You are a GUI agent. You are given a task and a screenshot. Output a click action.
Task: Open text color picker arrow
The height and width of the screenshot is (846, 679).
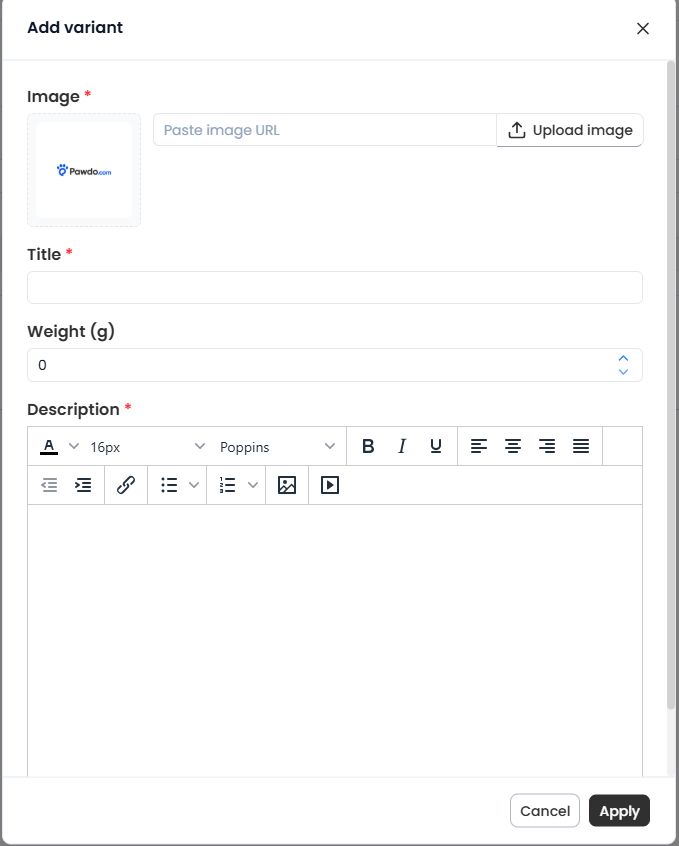pos(74,446)
